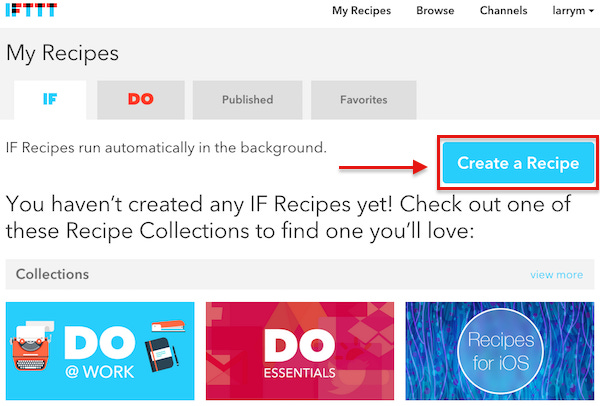Image resolution: width=600 pixels, height=406 pixels.
Task: Open the Recipes for iOS collection
Action: point(500,351)
